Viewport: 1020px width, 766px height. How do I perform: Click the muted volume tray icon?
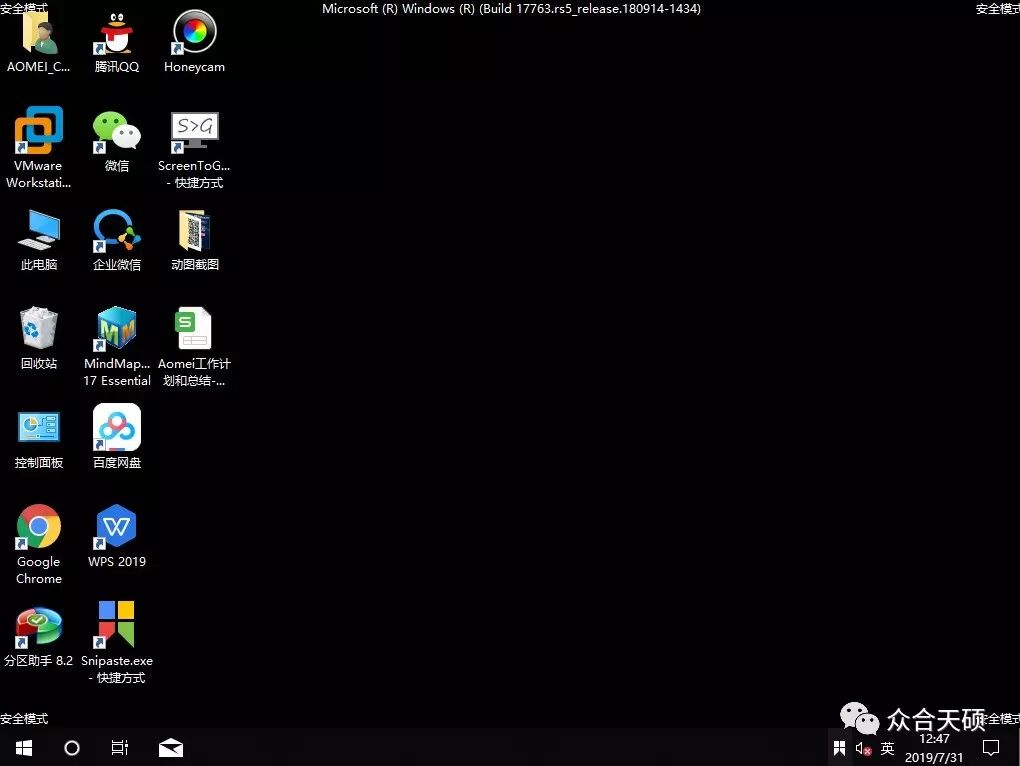(863, 748)
